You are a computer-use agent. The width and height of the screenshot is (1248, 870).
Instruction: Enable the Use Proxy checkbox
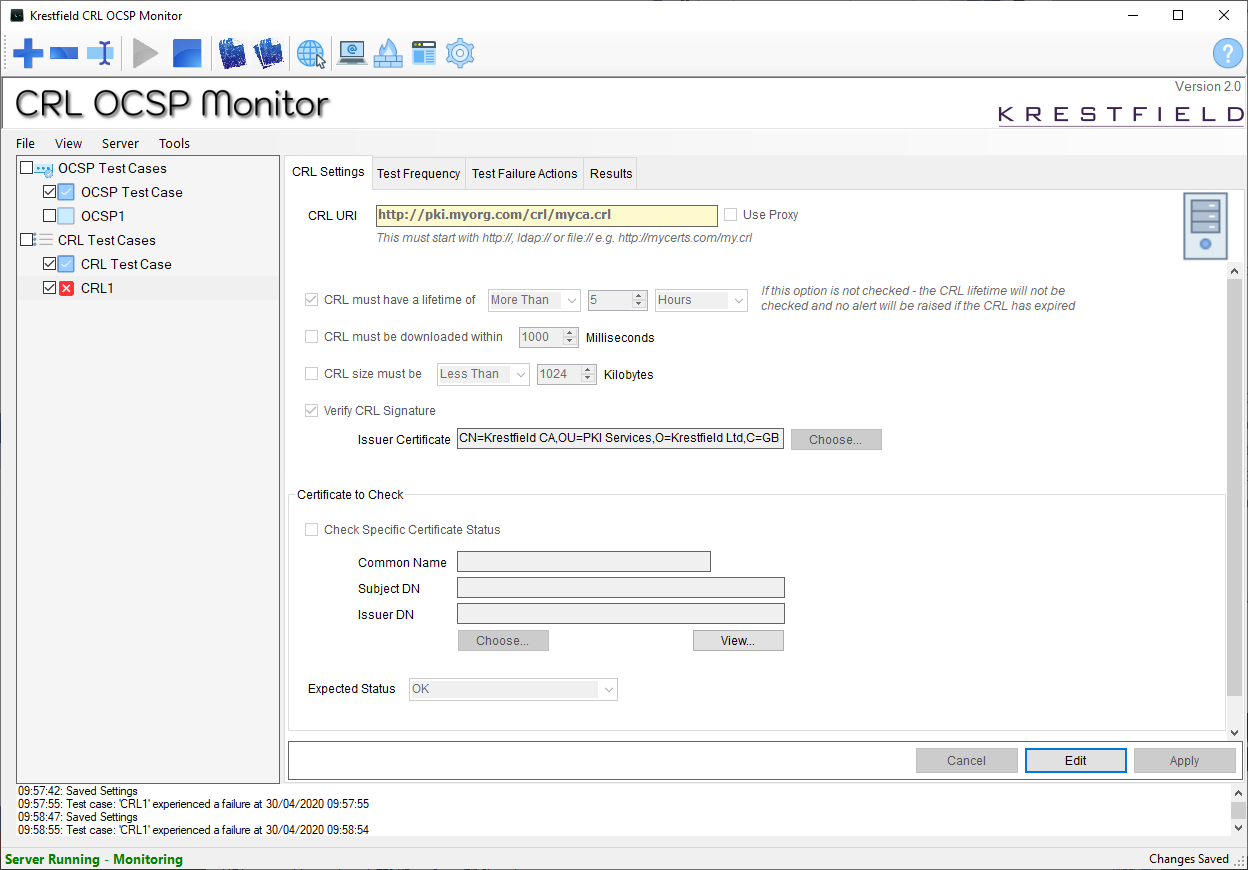(730, 215)
